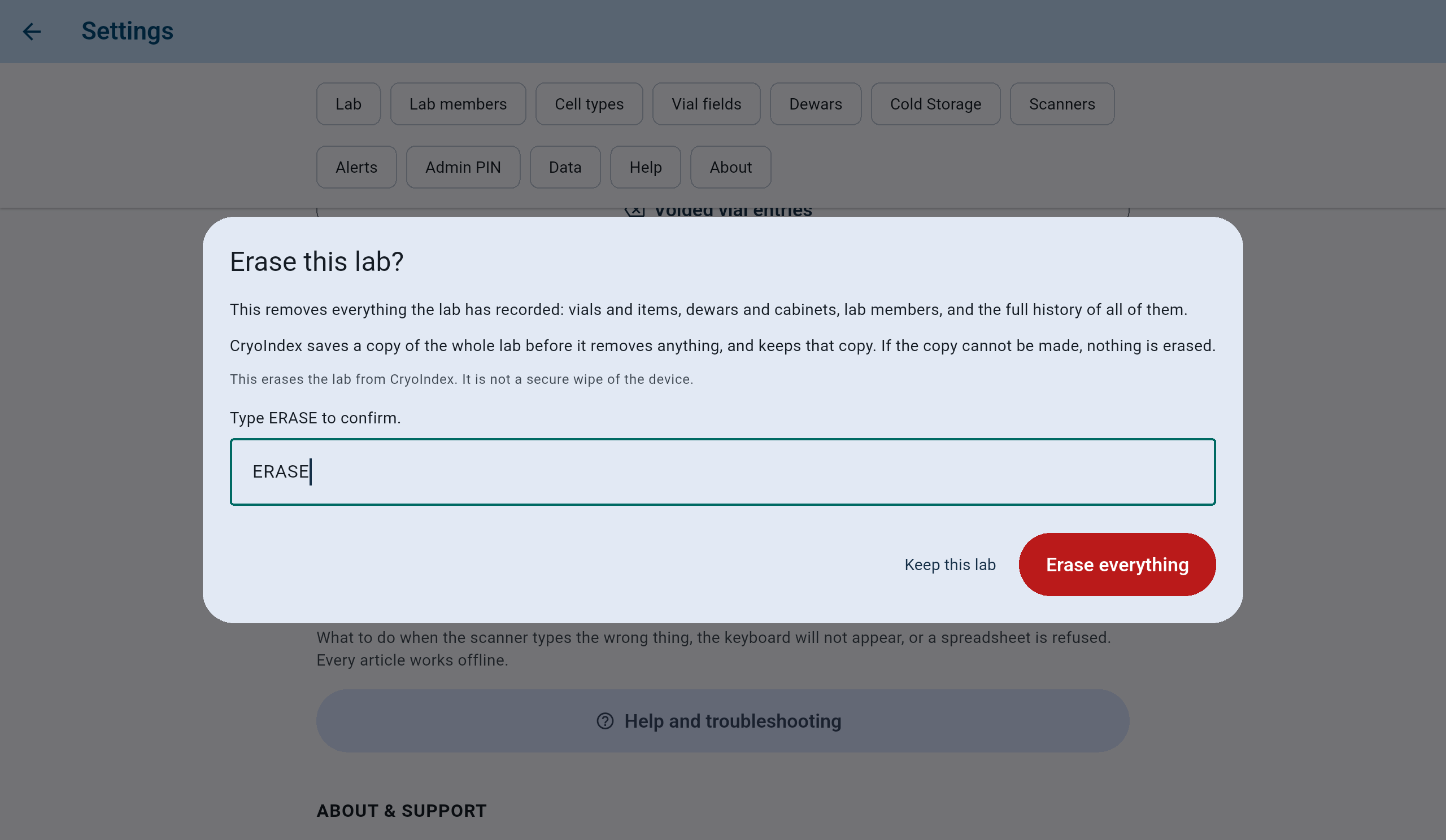Click the 'Type ERASE to confirm.' label
This screenshot has width=1446, height=840.
tap(315, 417)
